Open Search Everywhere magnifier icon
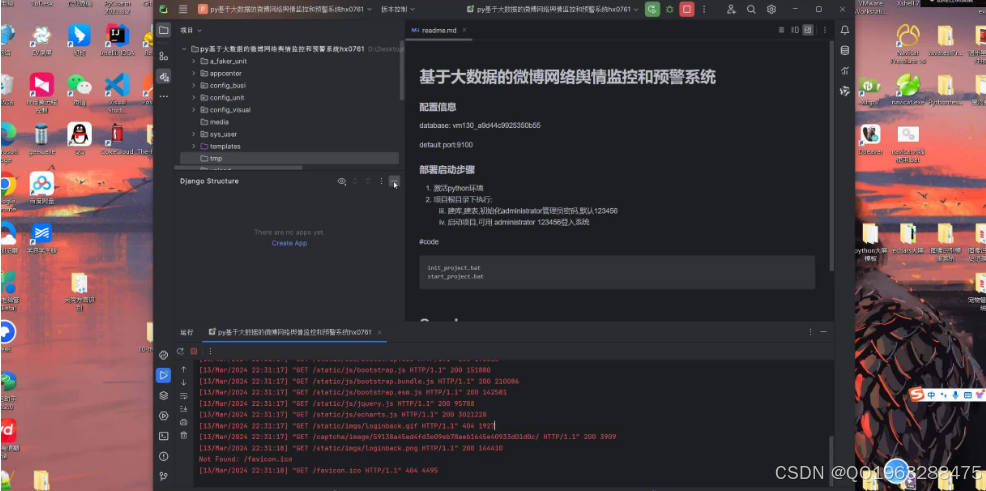Screen dimensions: 986x491 point(751,9)
